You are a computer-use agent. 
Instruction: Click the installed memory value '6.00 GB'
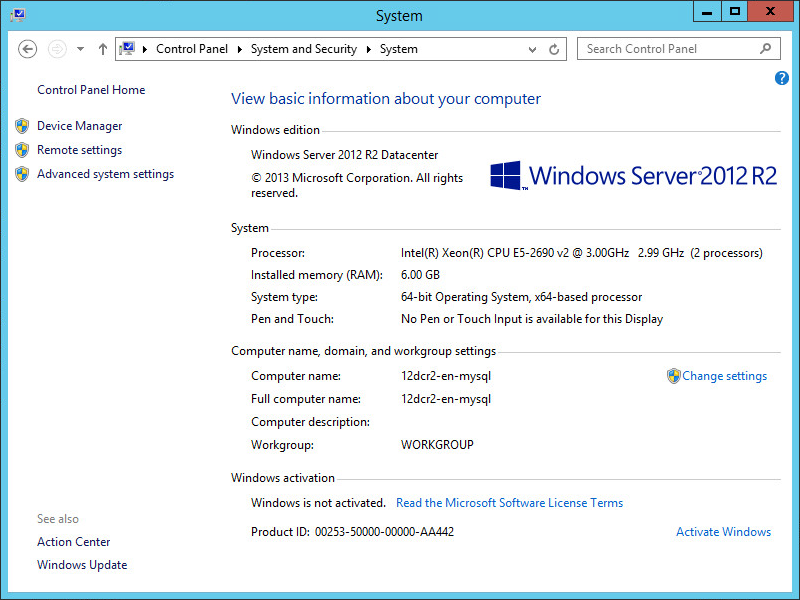[x=420, y=275]
